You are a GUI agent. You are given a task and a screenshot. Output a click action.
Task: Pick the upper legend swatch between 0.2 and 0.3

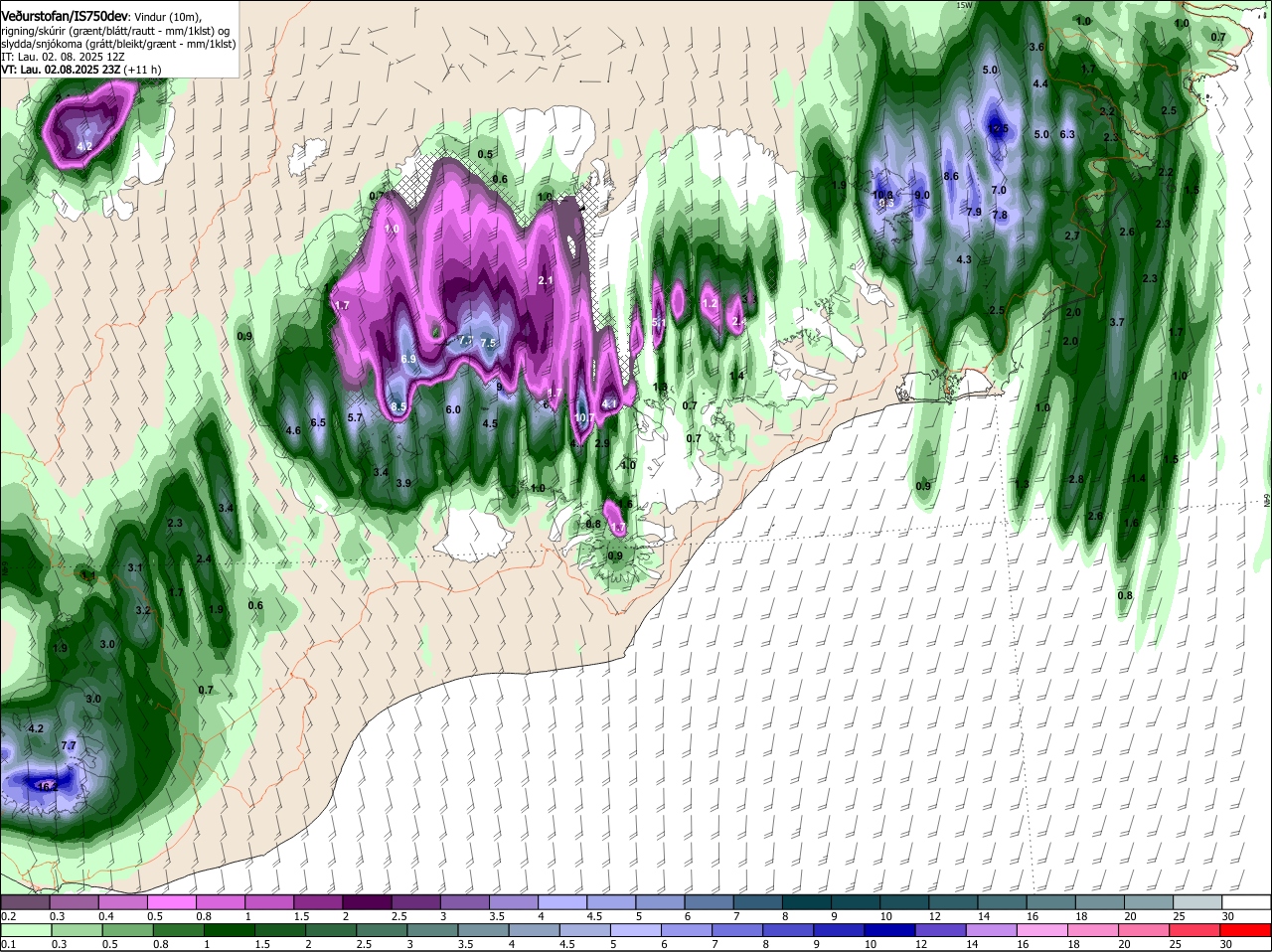tap(25, 902)
